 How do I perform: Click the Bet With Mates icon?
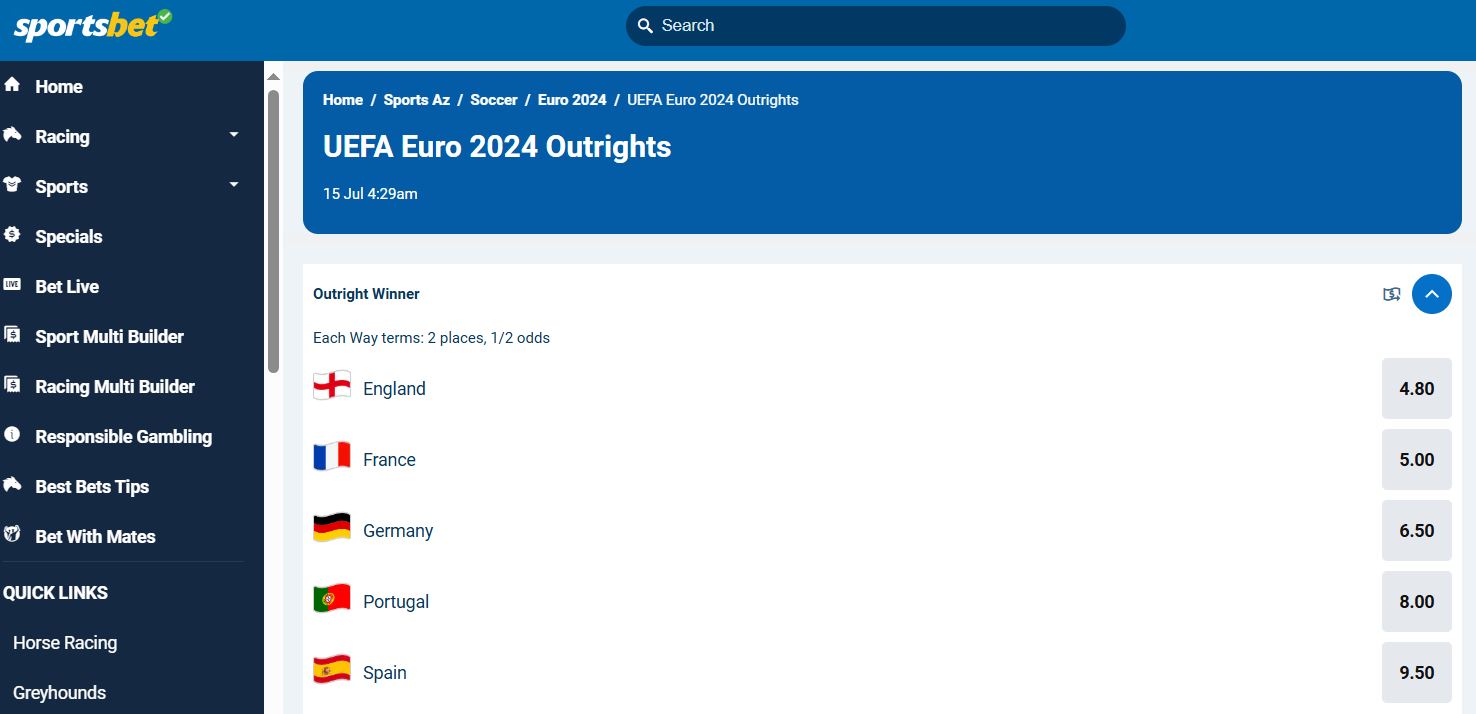(x=12, y=535)
